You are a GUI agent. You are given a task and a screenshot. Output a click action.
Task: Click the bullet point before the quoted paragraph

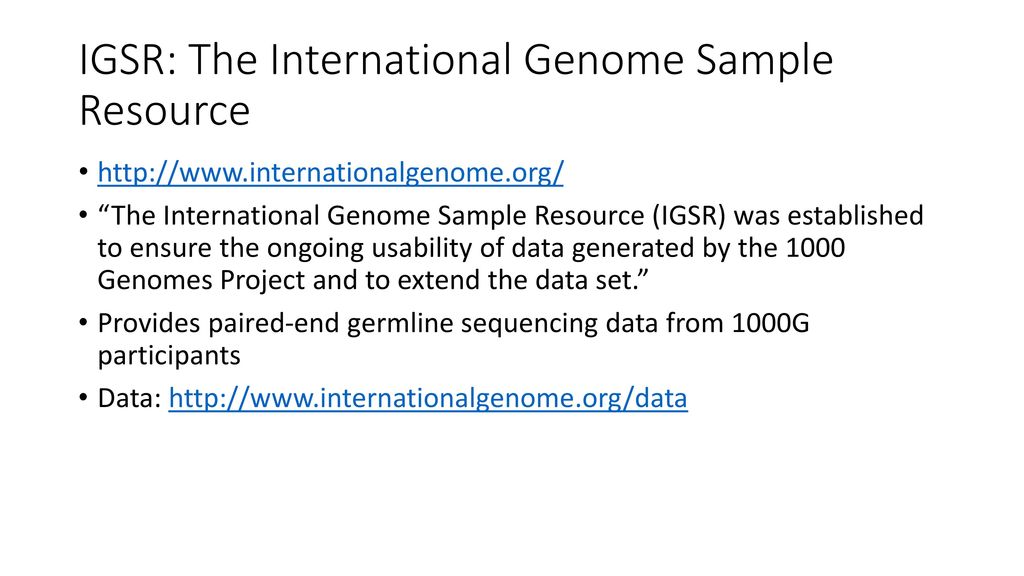coord(83,216)
